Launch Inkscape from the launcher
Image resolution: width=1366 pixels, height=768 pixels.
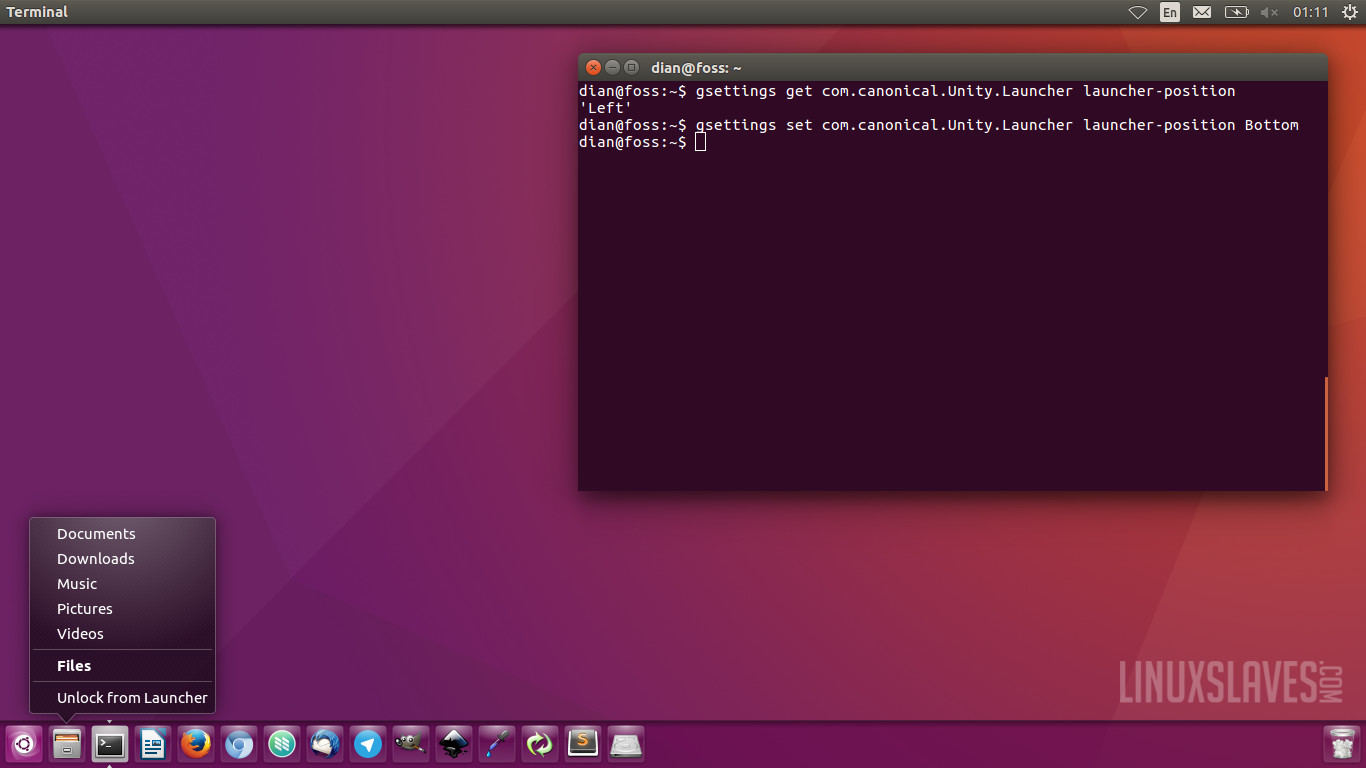pyautogui.click(x=454, y=744)
